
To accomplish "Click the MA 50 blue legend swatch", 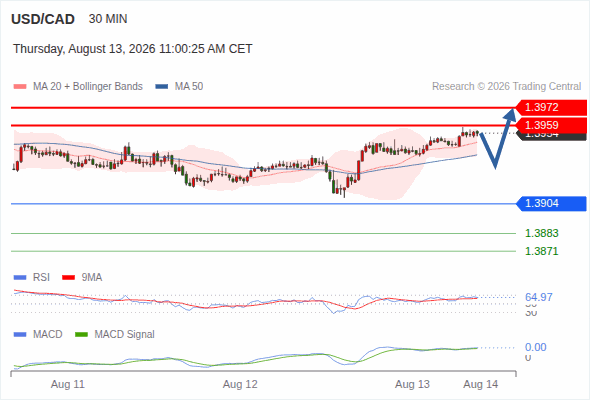I will tap(162, 87).
